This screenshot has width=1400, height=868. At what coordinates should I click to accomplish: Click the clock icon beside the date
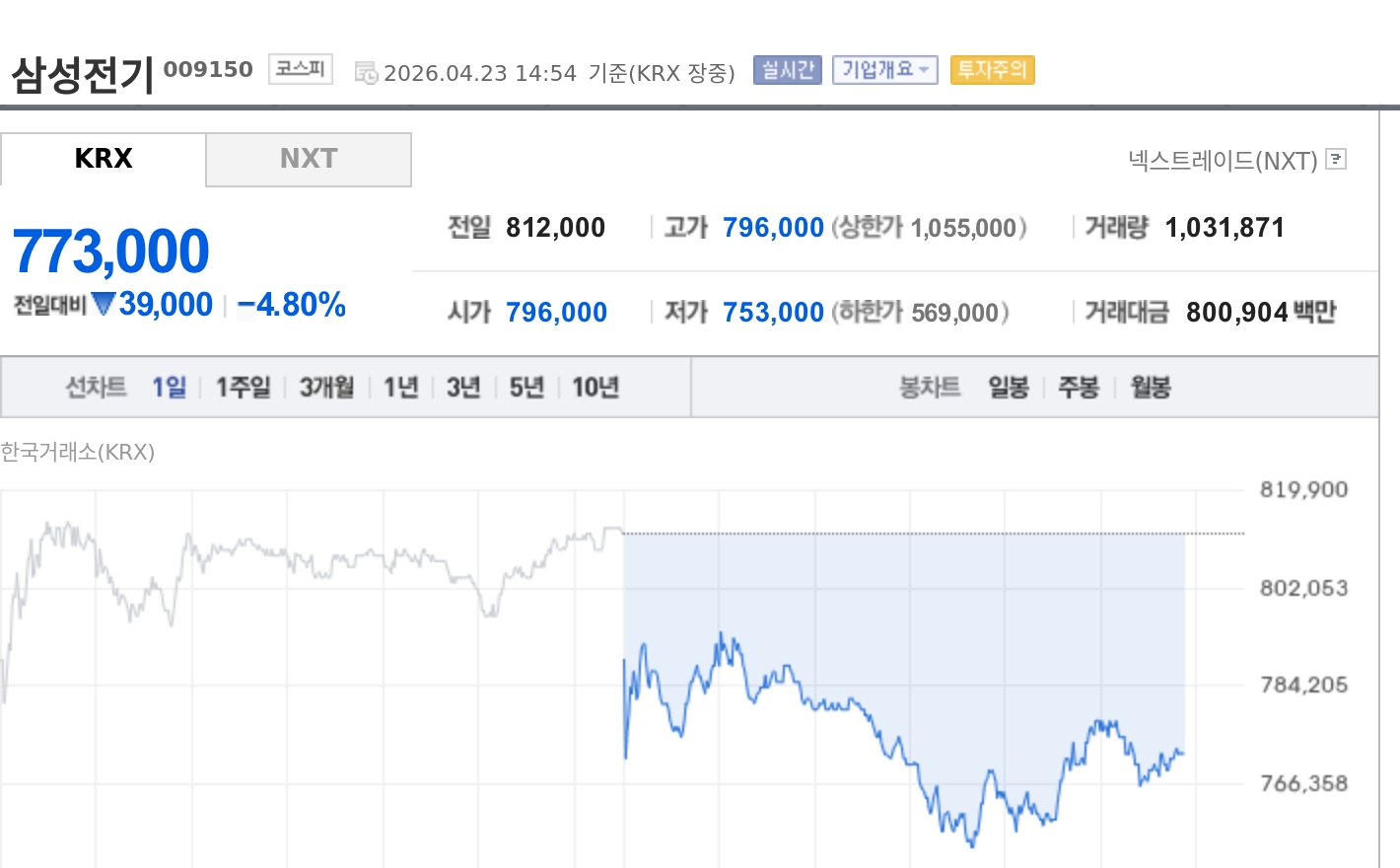click(366, 71)
